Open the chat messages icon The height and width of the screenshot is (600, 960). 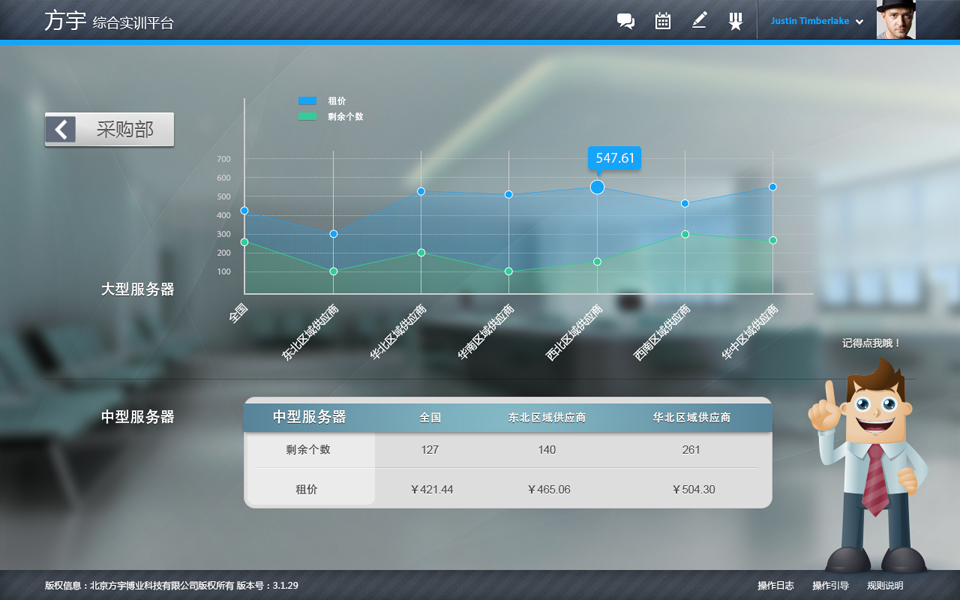625,21
